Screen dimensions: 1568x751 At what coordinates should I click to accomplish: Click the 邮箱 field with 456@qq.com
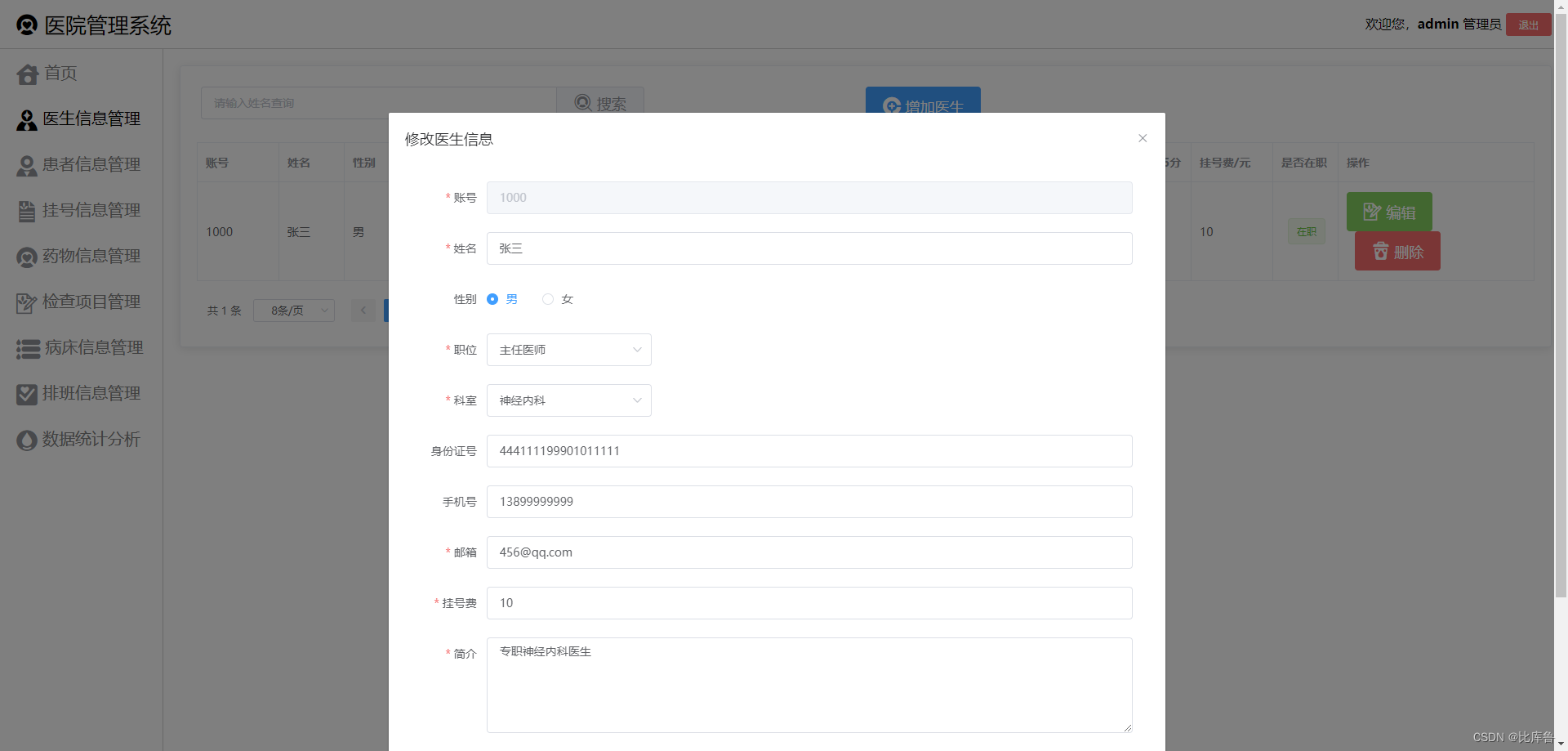[x=809, y=552]
